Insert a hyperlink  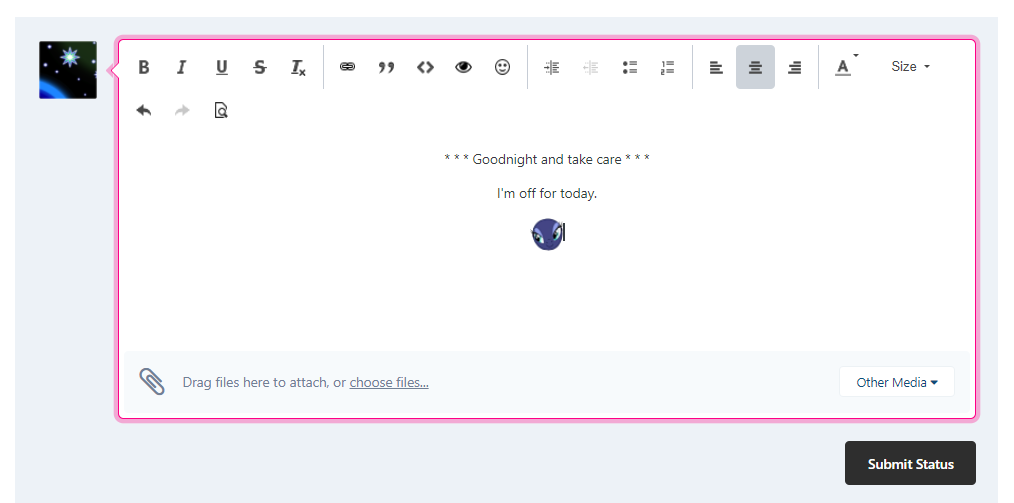pos(347,67)
